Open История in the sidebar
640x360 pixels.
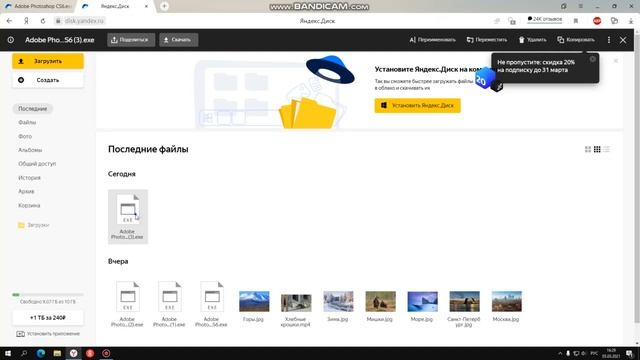pyautogui.click(x=29, y=178)
